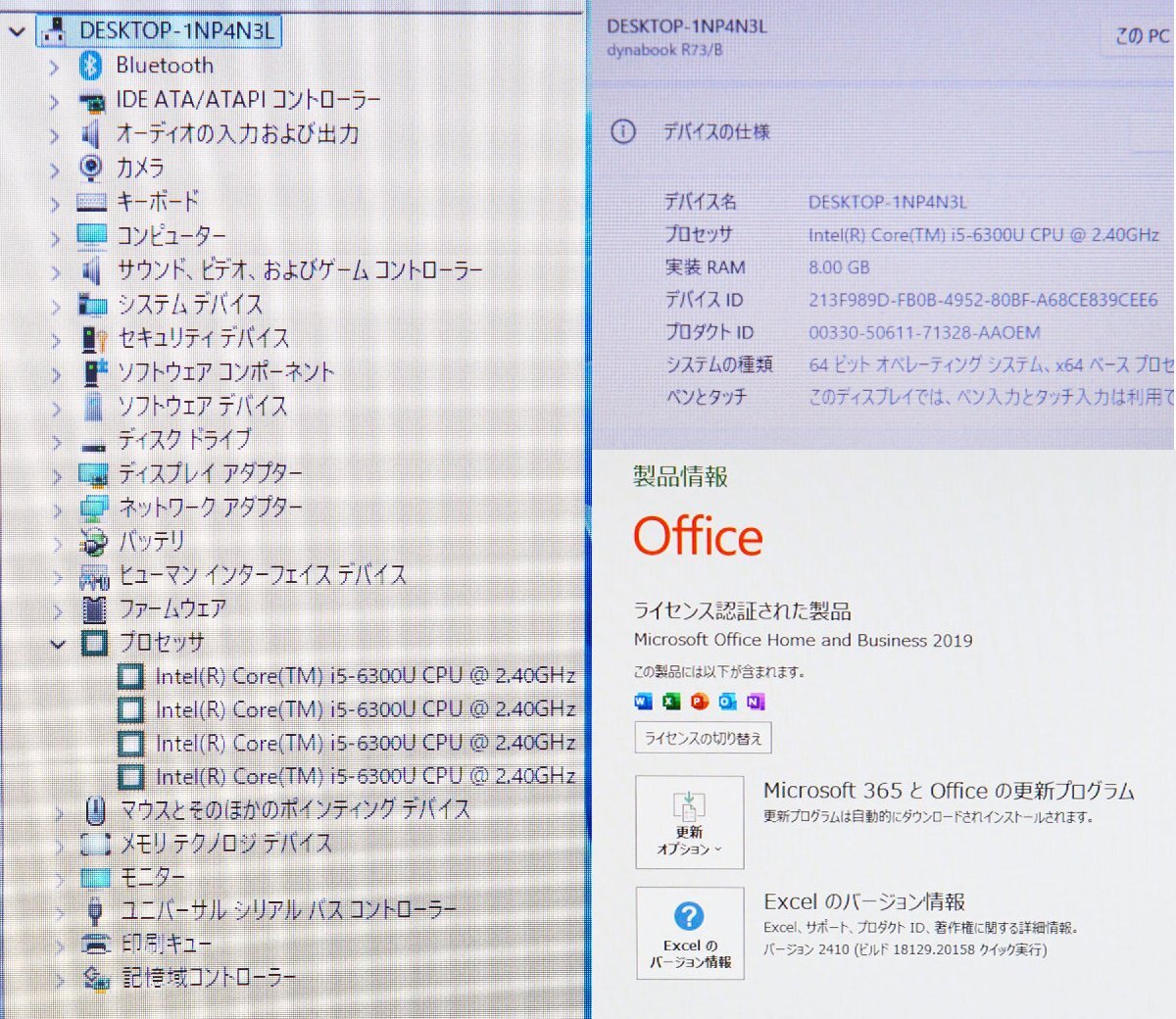Click the computer icon next to DESKTOP-1NP4N3L
The height and width of the screenshot is (1019, 1176).
pos(56,30)
